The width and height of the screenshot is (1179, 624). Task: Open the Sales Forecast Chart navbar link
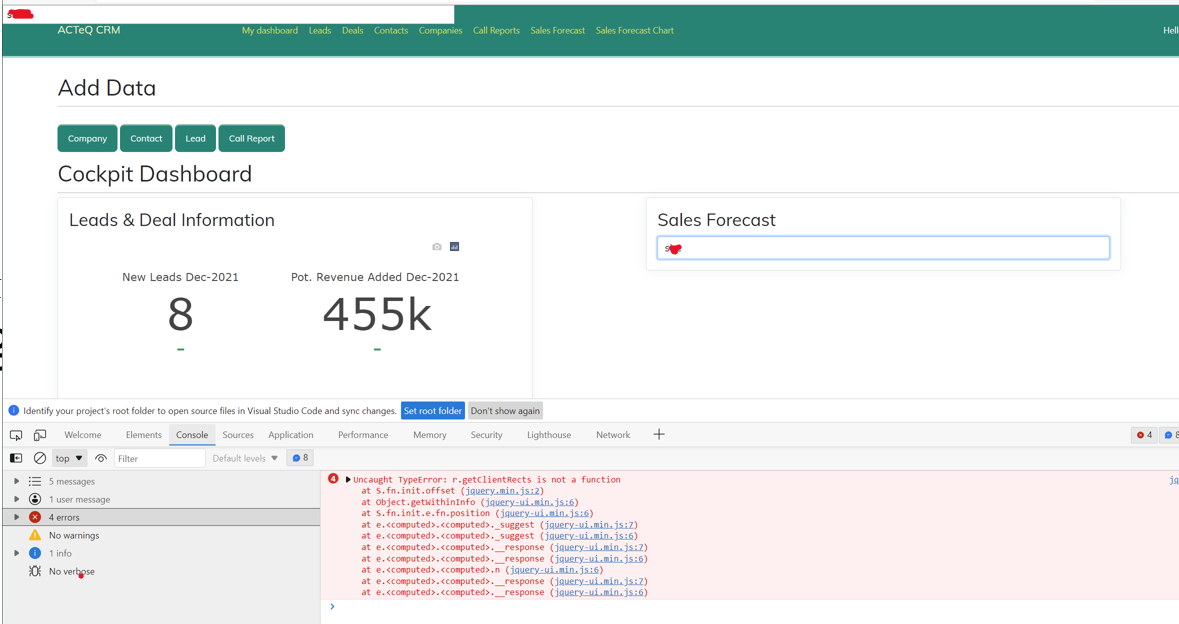(635, 31)
